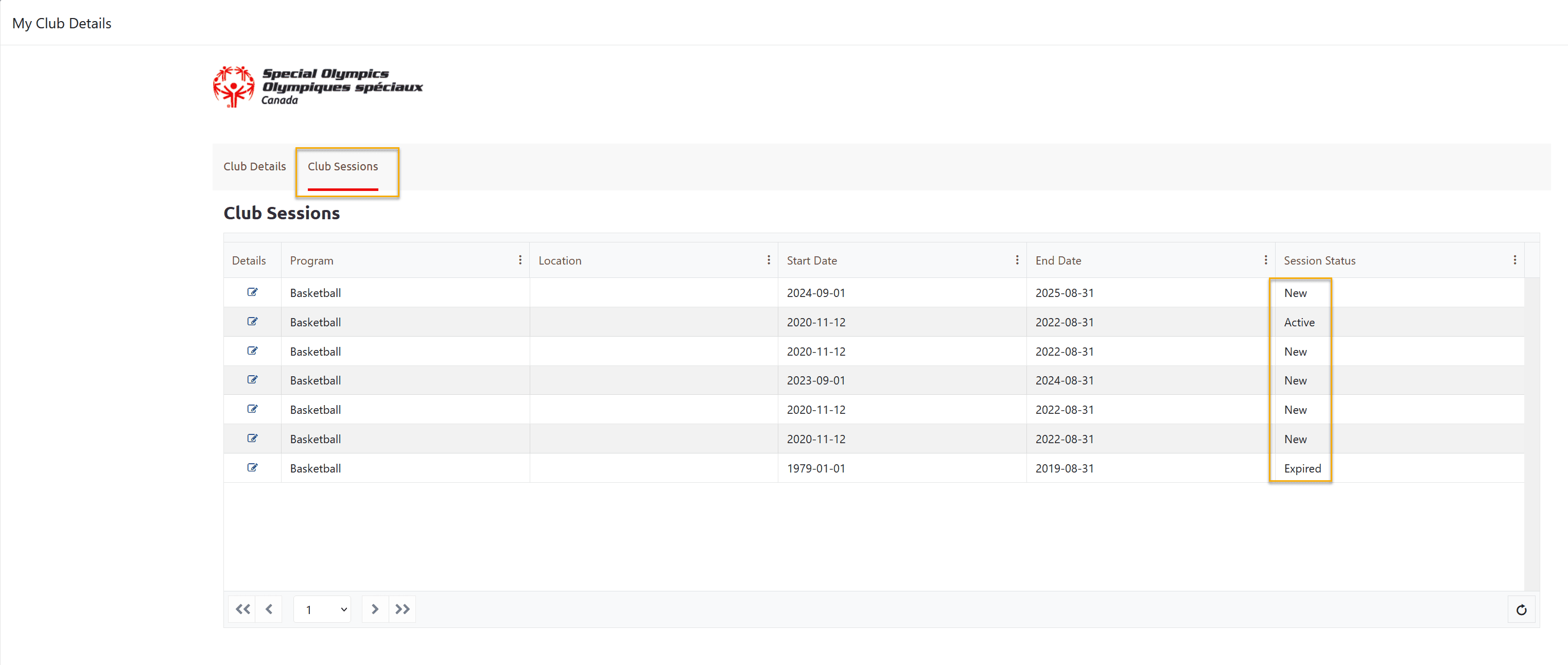This screenshot has width=1568, height=665.
Task: Open Program column options menu
Action: click(520, 260)
